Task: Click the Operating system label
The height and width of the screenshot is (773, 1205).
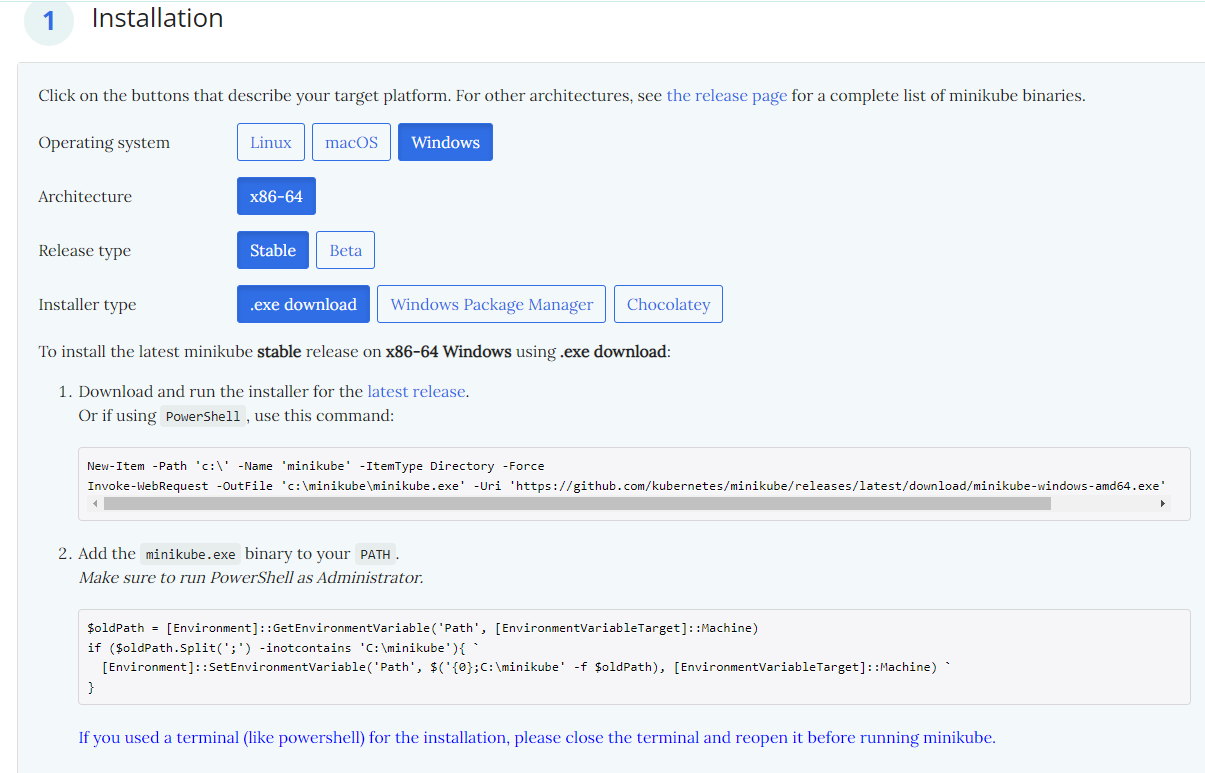Action: tap(104, 142)
